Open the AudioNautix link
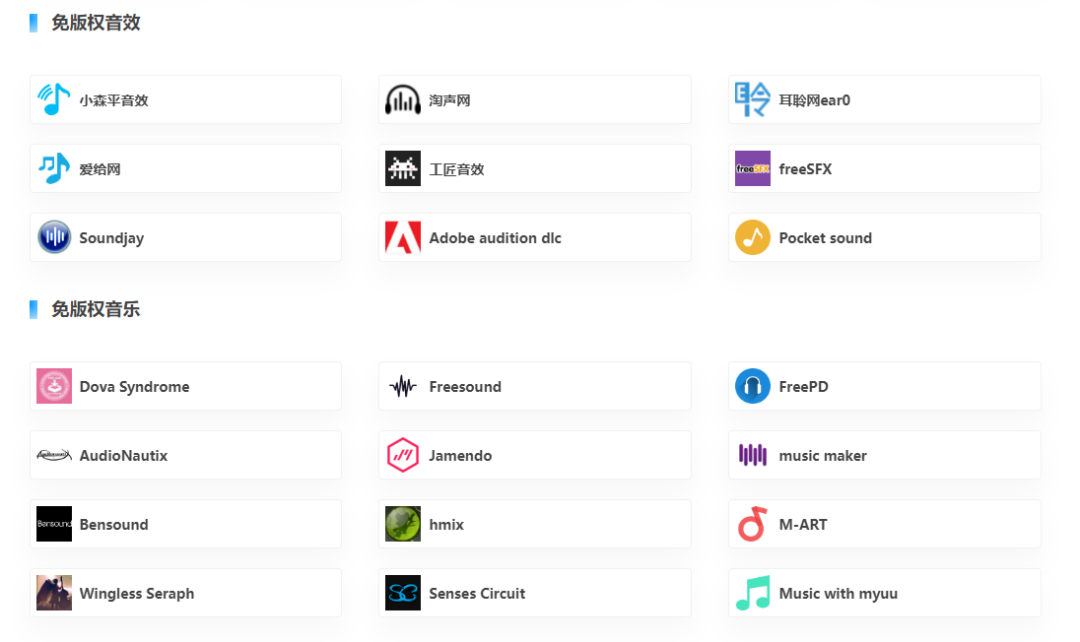Image resolution: width=1080 pixels, height=642 pixels. click(185, 455)
